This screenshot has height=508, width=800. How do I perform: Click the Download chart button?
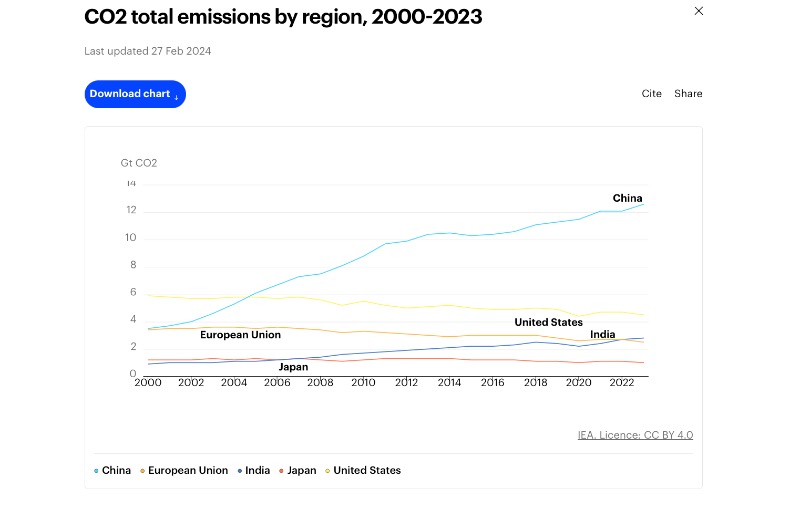pos(135,94)
